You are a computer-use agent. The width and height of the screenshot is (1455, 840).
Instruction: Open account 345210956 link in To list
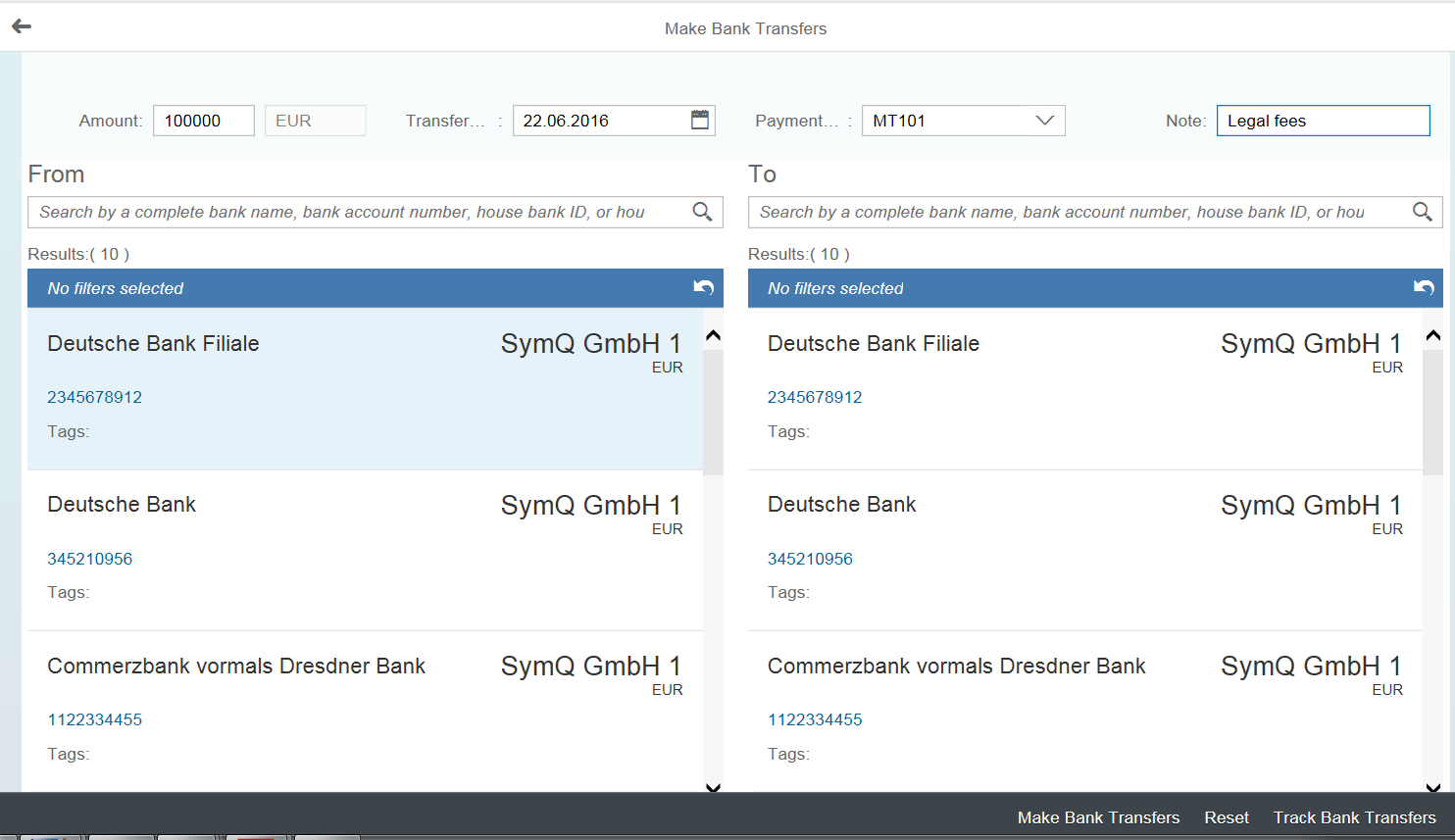point(810,559)
